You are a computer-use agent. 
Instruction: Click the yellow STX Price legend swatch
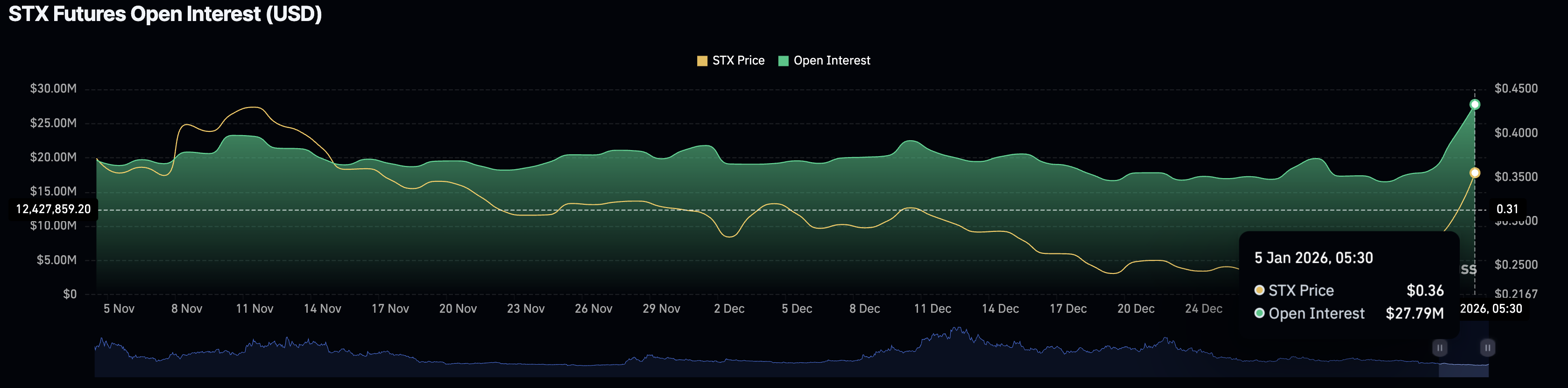[x=702, y=61]
